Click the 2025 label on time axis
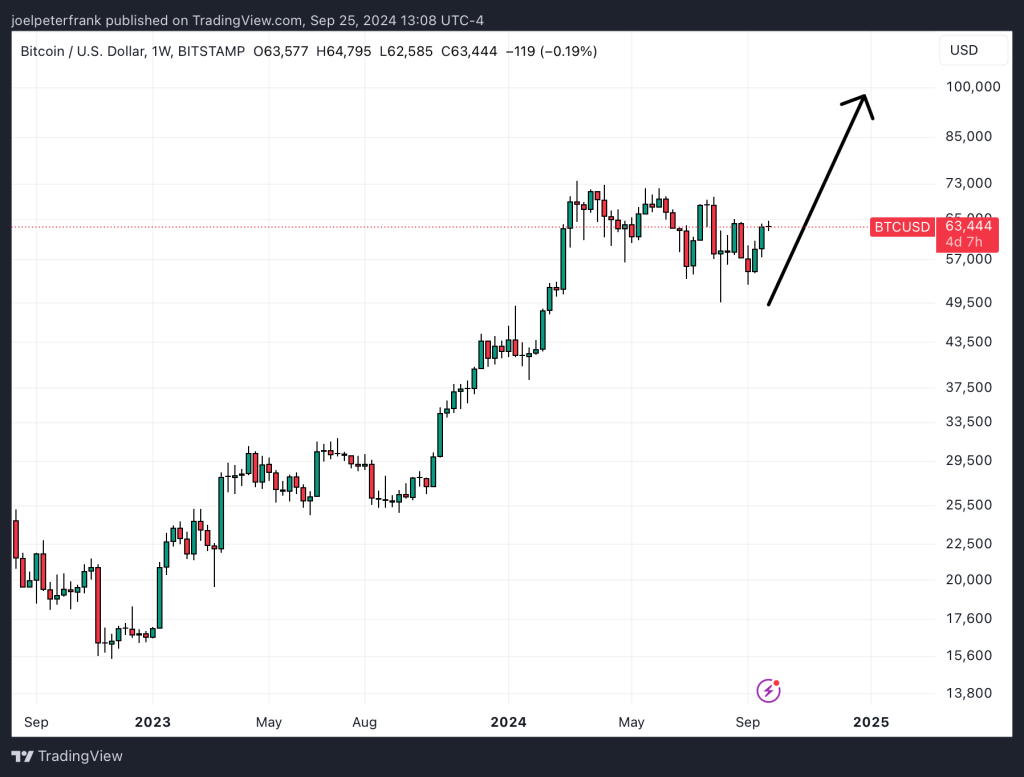Viewport: 1024px width, 777px height. click(x=870, y=722)
